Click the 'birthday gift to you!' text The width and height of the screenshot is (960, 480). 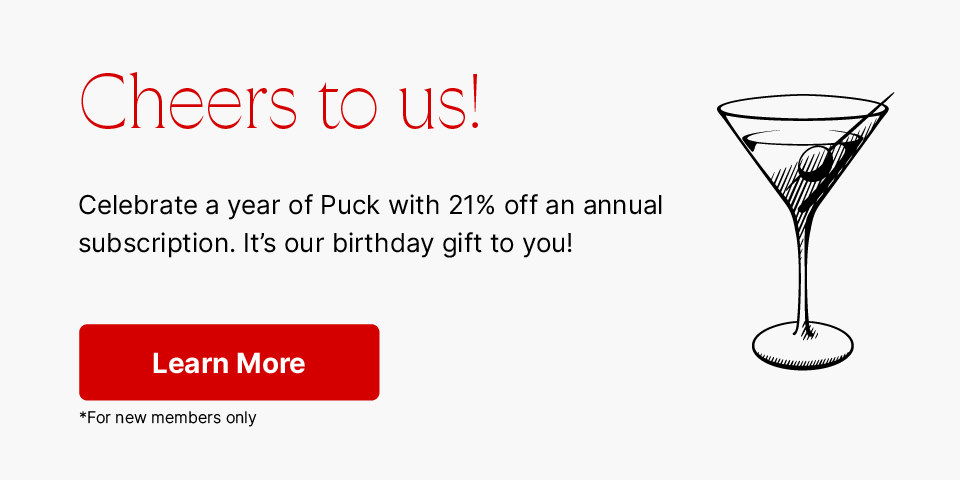[453, 244]
